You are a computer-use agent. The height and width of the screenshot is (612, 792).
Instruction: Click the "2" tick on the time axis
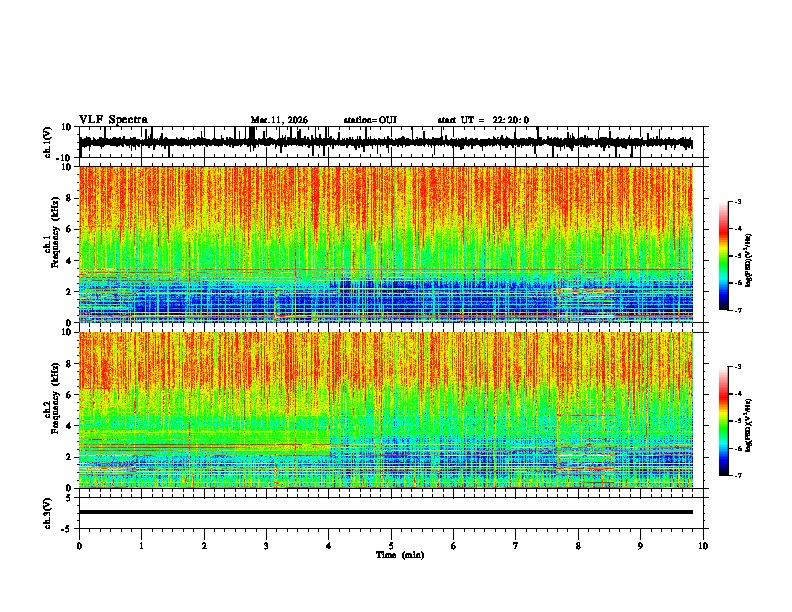[x=204, y=546]
